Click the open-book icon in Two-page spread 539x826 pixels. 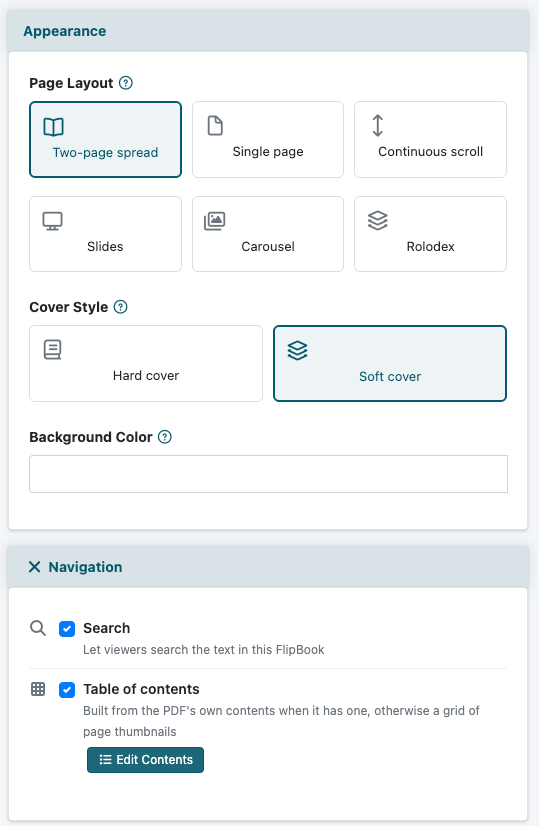(x=53, y=127)
